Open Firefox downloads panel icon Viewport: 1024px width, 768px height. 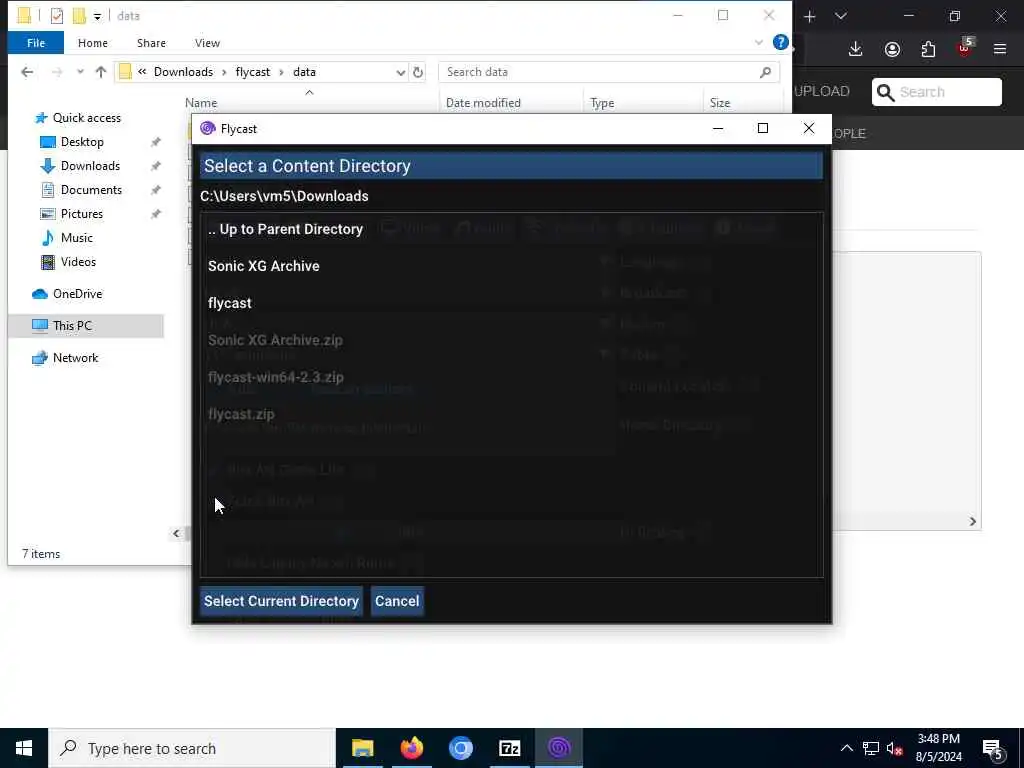(856, 49)
